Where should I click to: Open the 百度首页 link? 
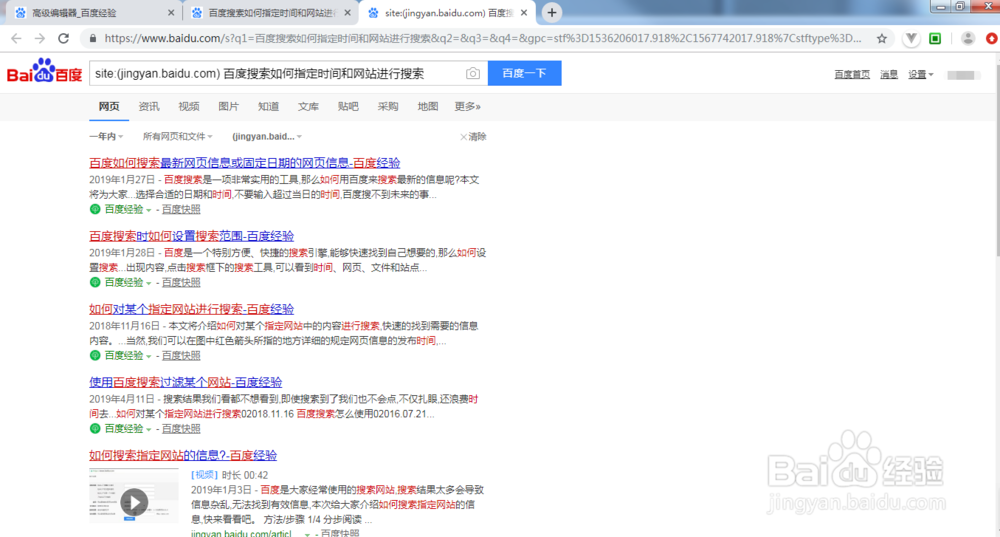tap(852, 75)
